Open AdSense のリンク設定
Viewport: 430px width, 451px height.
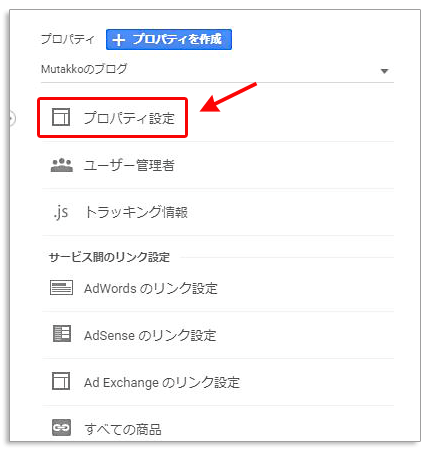coord(217,335)
